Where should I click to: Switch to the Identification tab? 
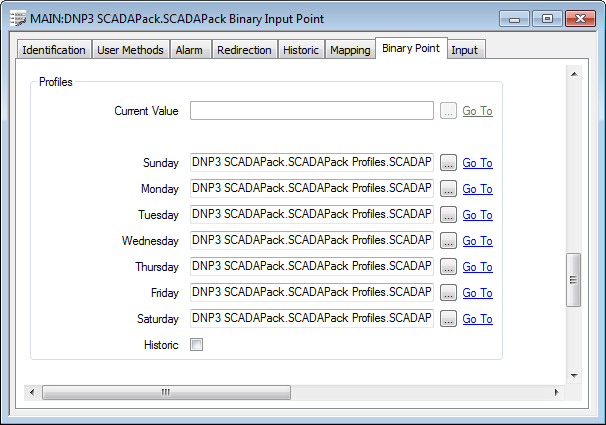pos(54,50)
